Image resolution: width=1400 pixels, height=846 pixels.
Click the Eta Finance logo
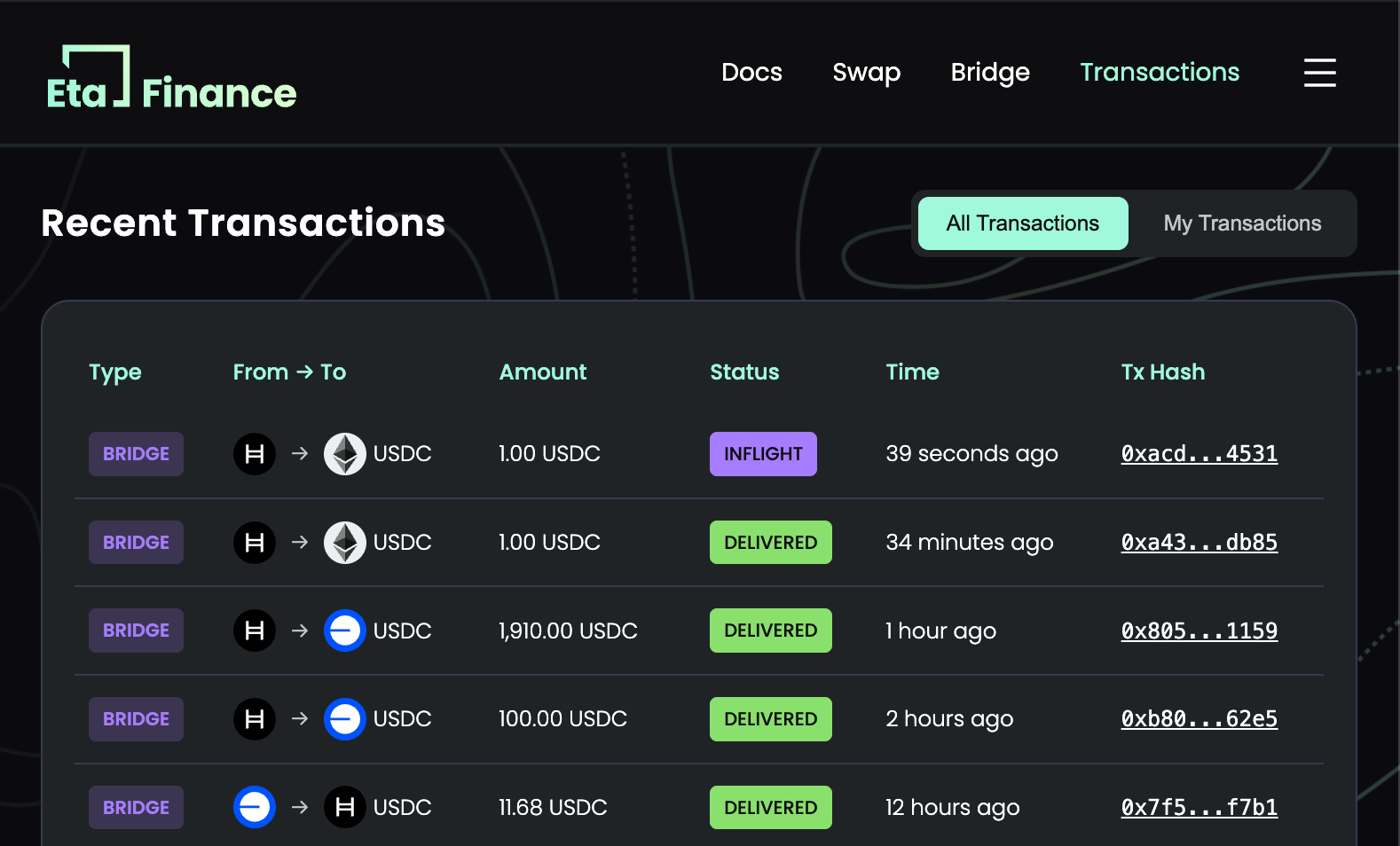[x=171, y=78]
